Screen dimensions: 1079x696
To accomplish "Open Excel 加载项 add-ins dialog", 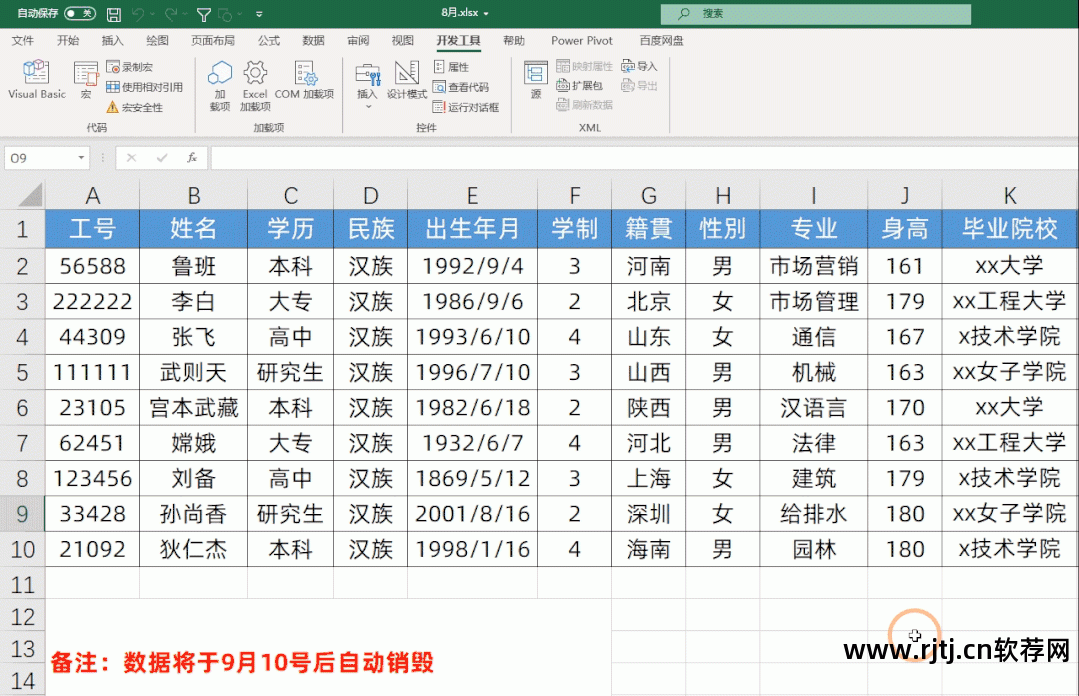I will point(255,80).
